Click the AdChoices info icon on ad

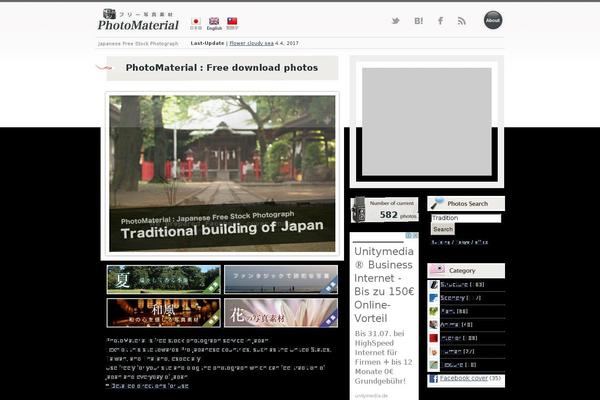(409, 236)
